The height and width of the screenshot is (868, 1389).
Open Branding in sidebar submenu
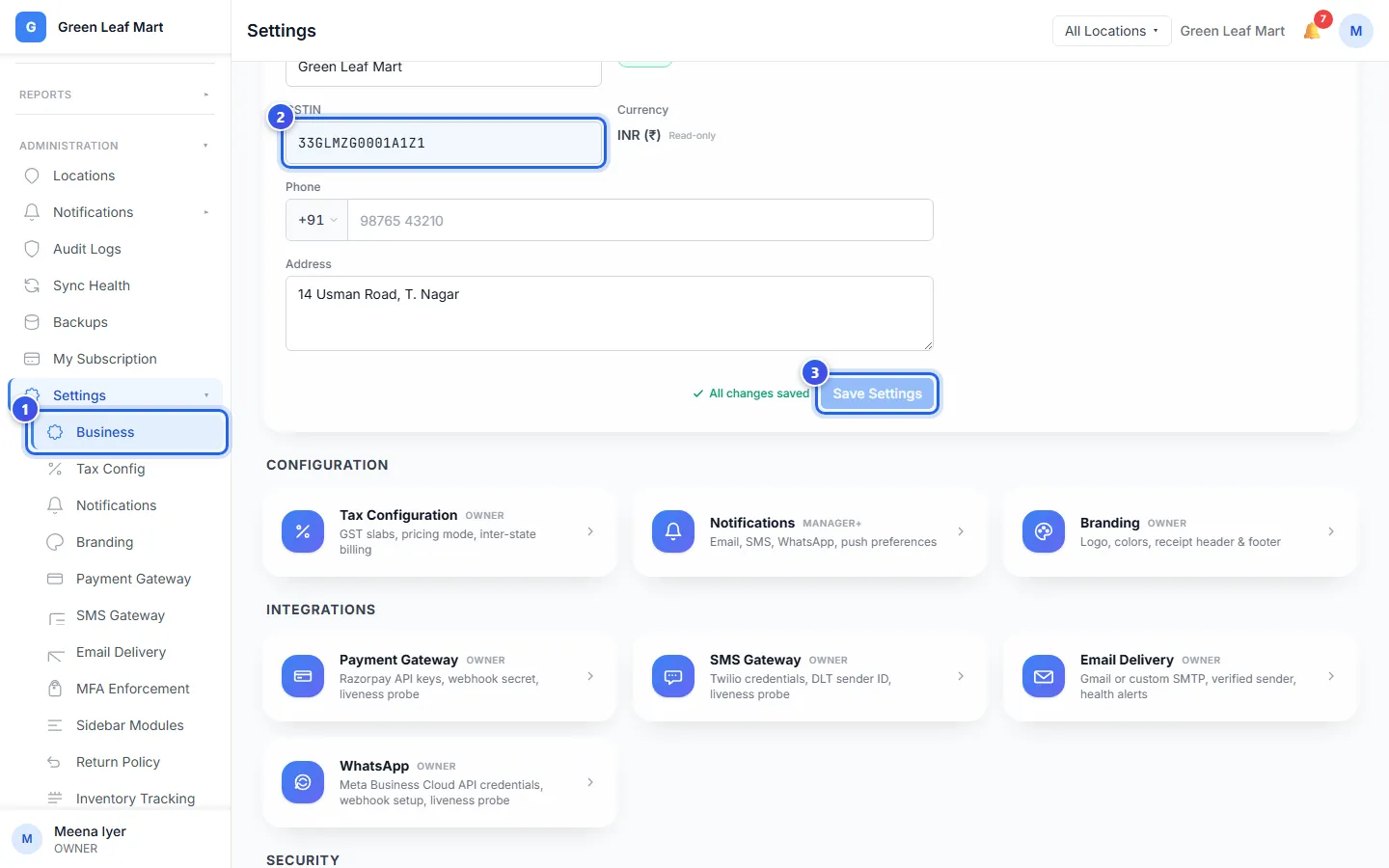(127, 542)
